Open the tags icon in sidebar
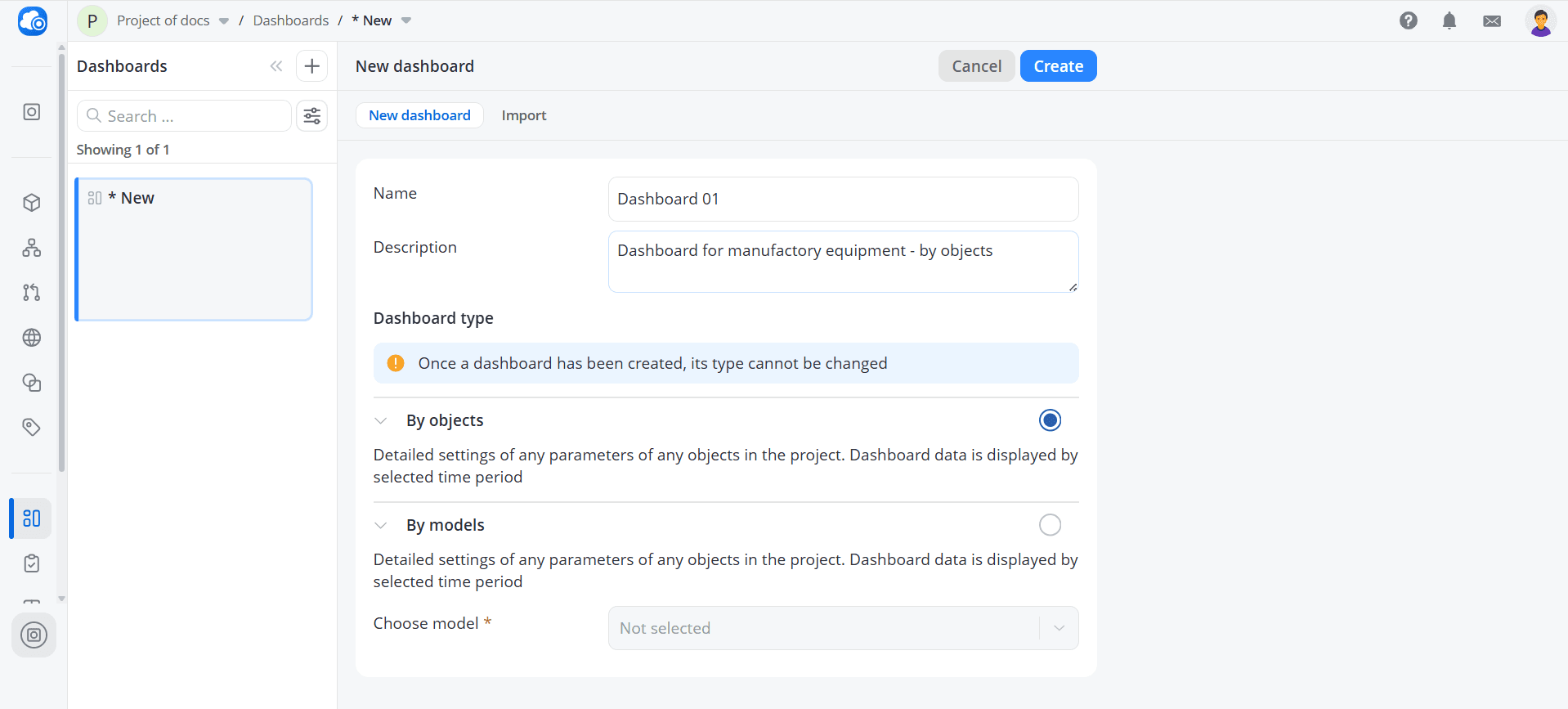 [x=32, y=427]
